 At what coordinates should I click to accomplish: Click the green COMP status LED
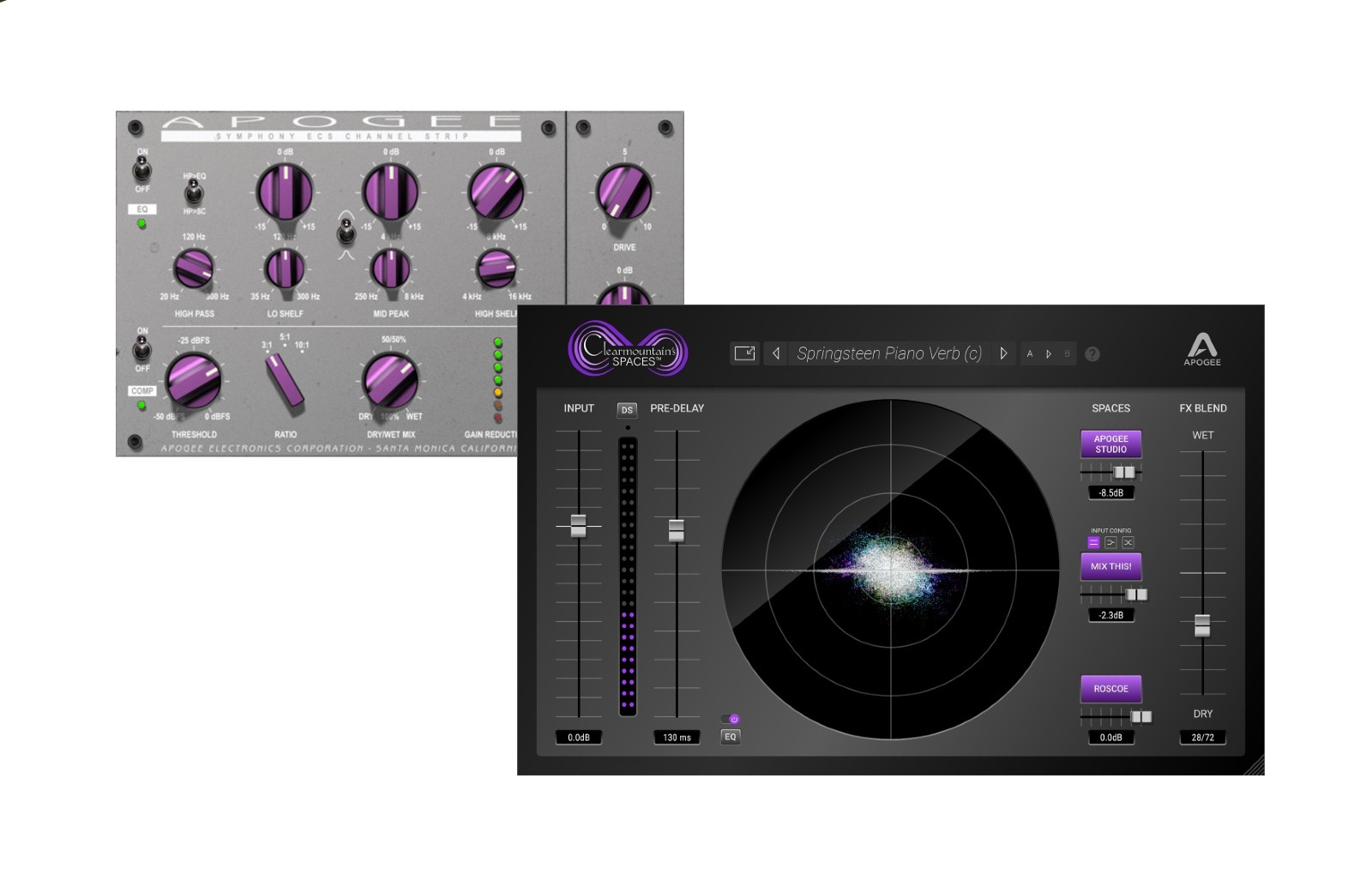[141, 405]
